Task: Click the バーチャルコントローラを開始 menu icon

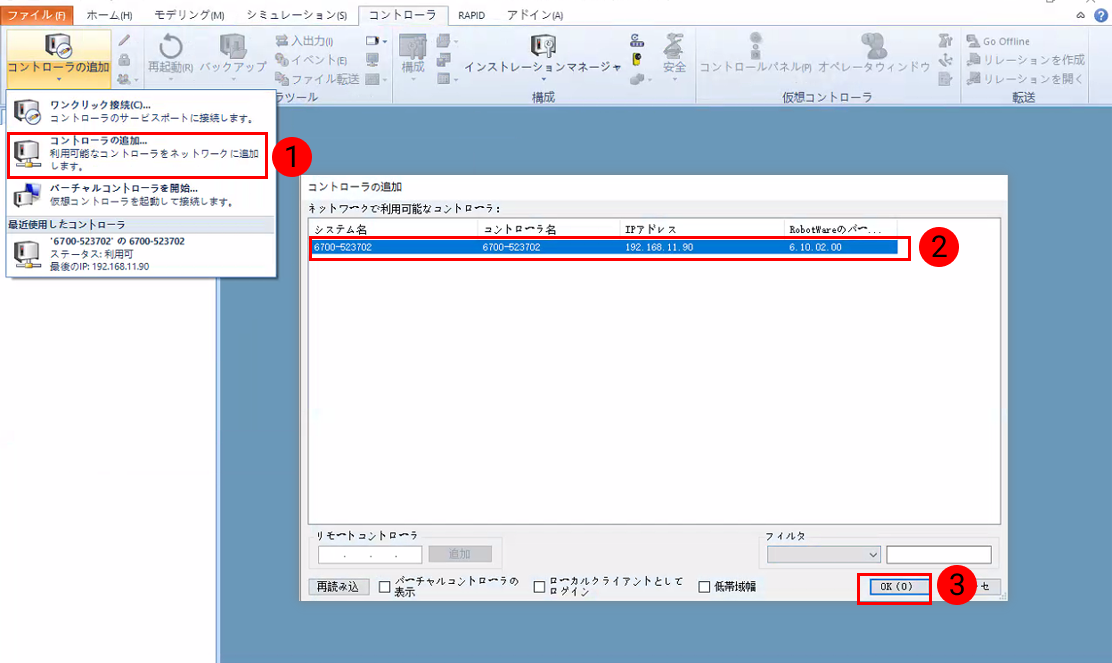Action: pyautogui.click(x=27, y=195)
